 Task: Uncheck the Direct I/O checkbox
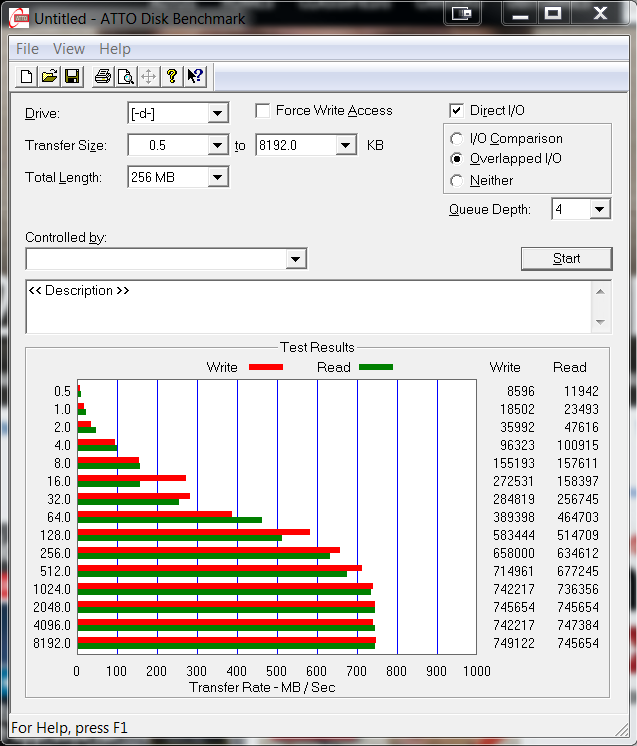point(457,111)
